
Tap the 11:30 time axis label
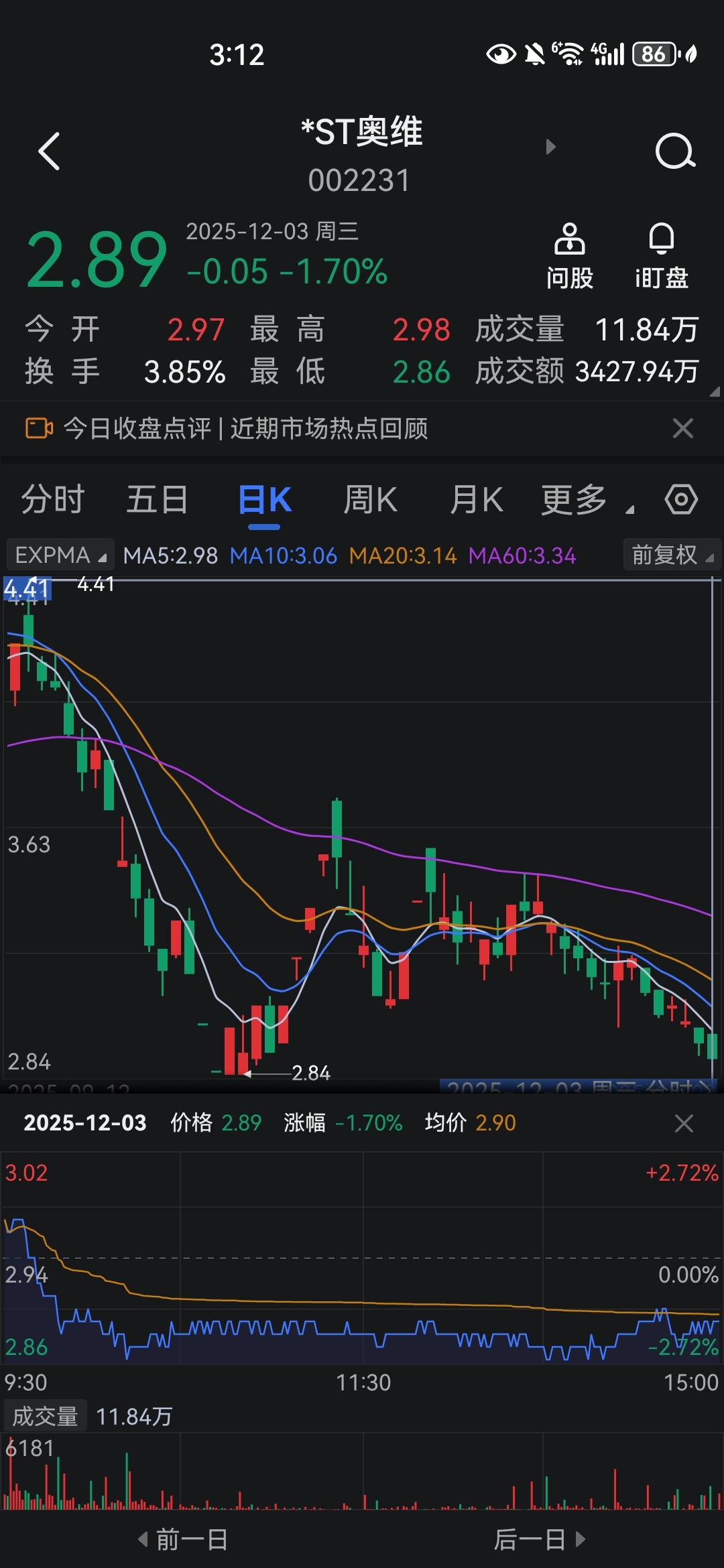[363, 1382]
